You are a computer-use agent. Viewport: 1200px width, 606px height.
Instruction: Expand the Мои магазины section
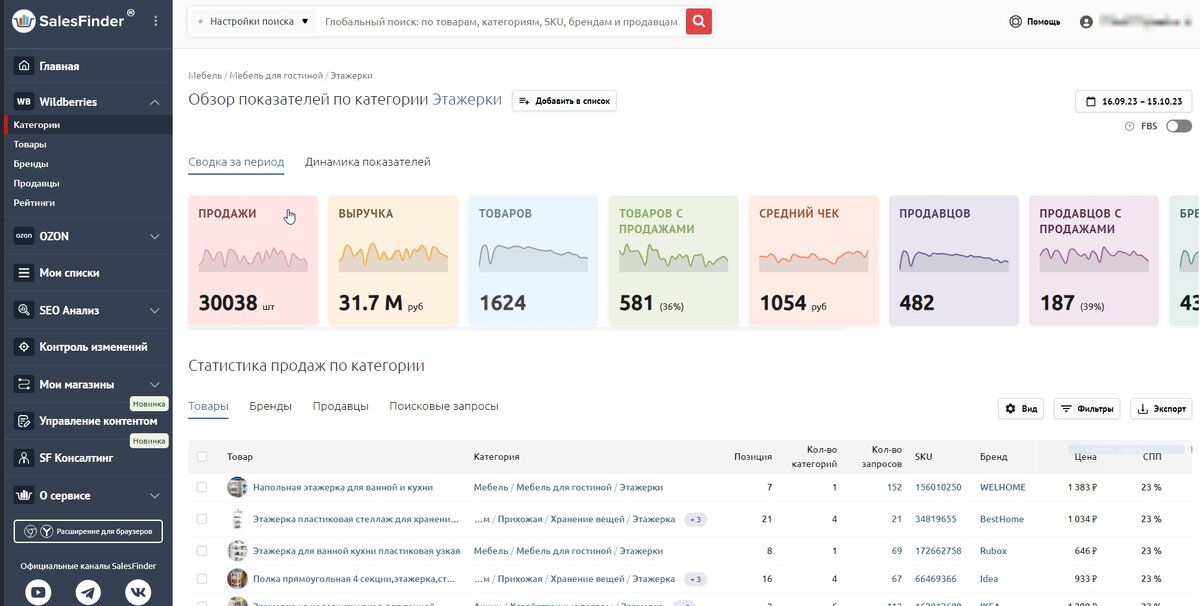[155, 384]
